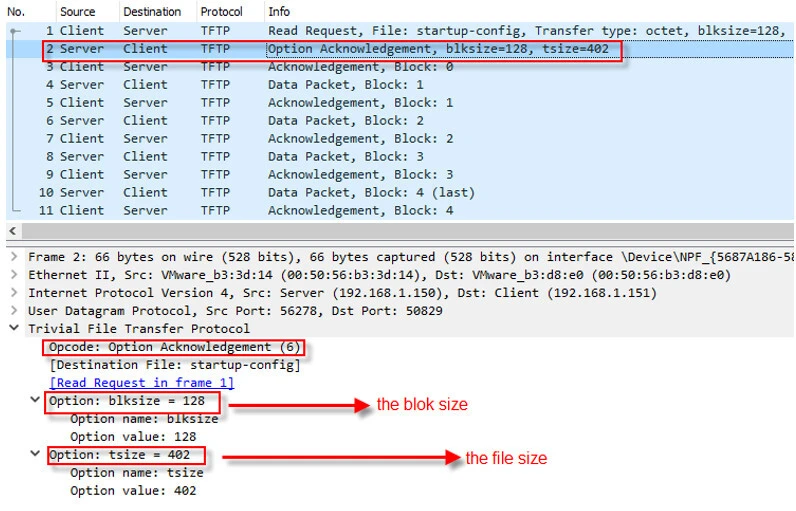Collapse the Trivial File Transfer Protocol node

(12, 329)
